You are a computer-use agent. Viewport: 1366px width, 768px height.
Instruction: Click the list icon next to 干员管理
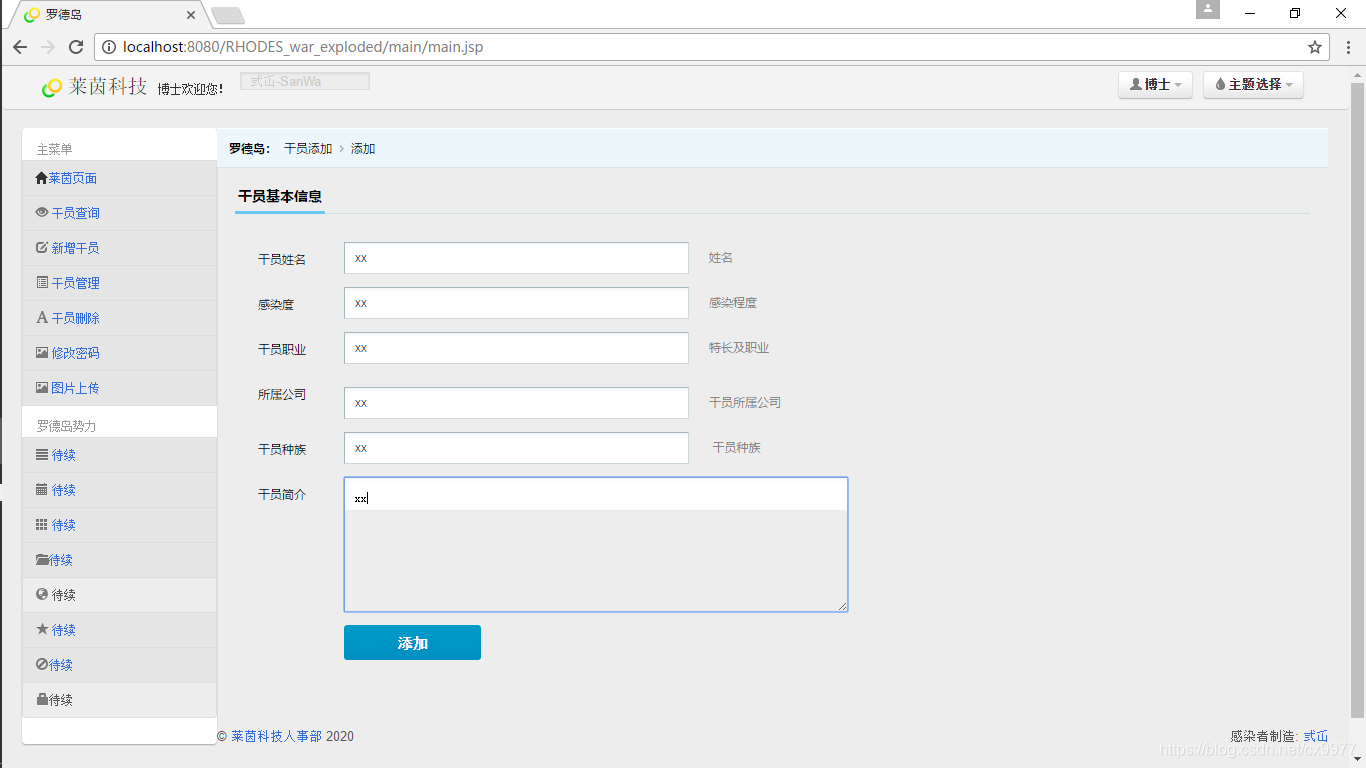(x=42, y=283)
